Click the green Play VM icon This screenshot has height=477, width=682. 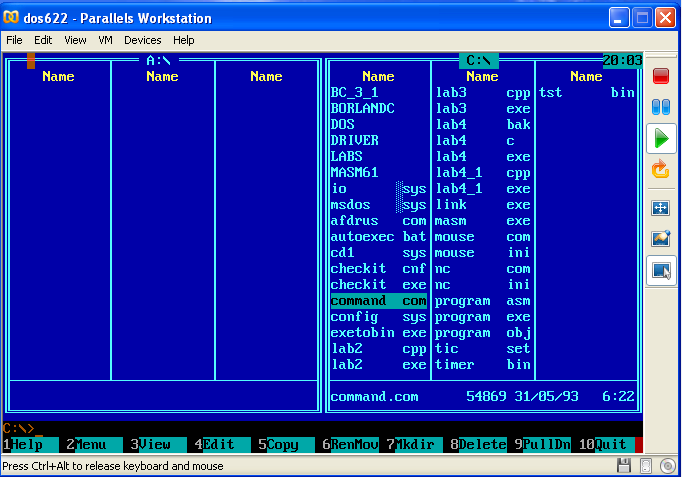pyautogui.click(x=661, y=139)
